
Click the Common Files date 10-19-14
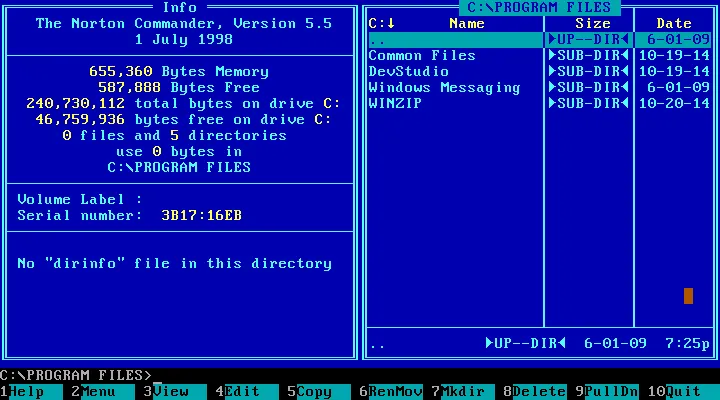click(x=674, y=56)
